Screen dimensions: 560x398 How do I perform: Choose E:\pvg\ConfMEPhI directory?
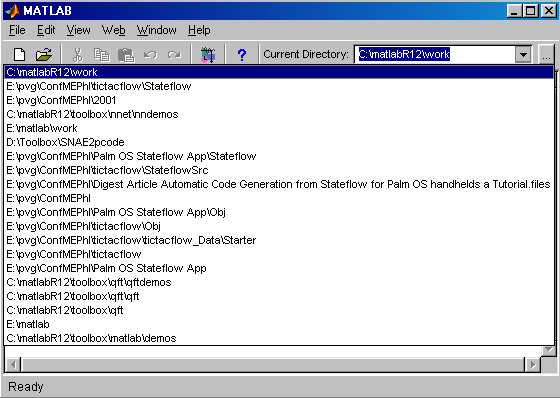point(279,198)
